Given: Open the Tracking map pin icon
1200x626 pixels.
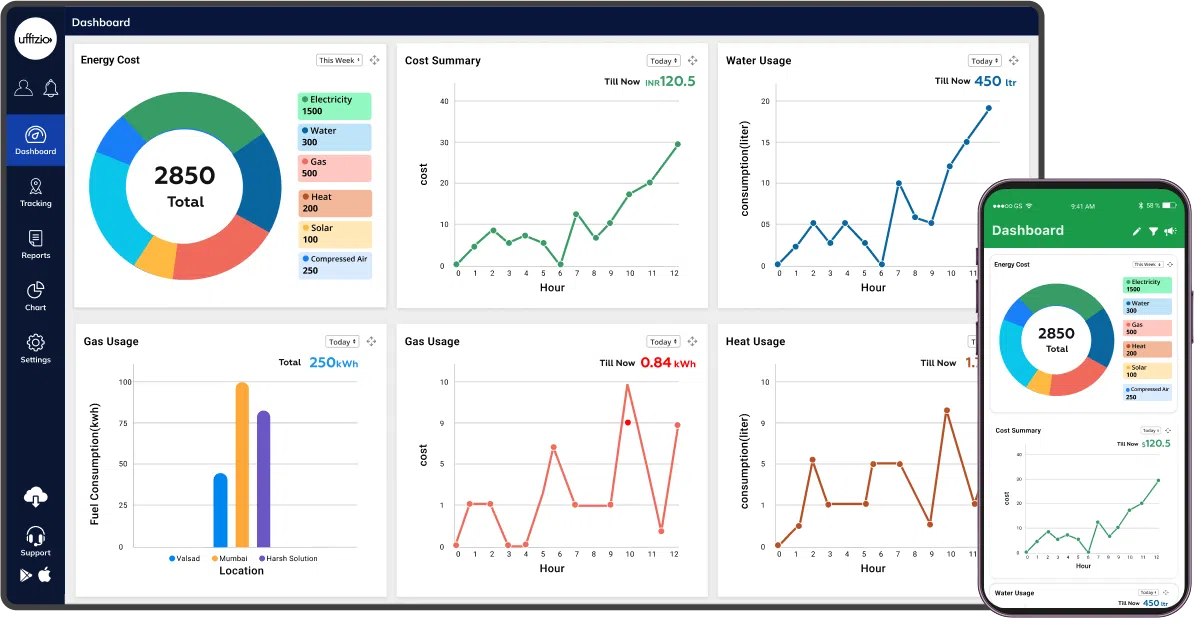Looking at the screenshot, I should click(x=36, y=186).
